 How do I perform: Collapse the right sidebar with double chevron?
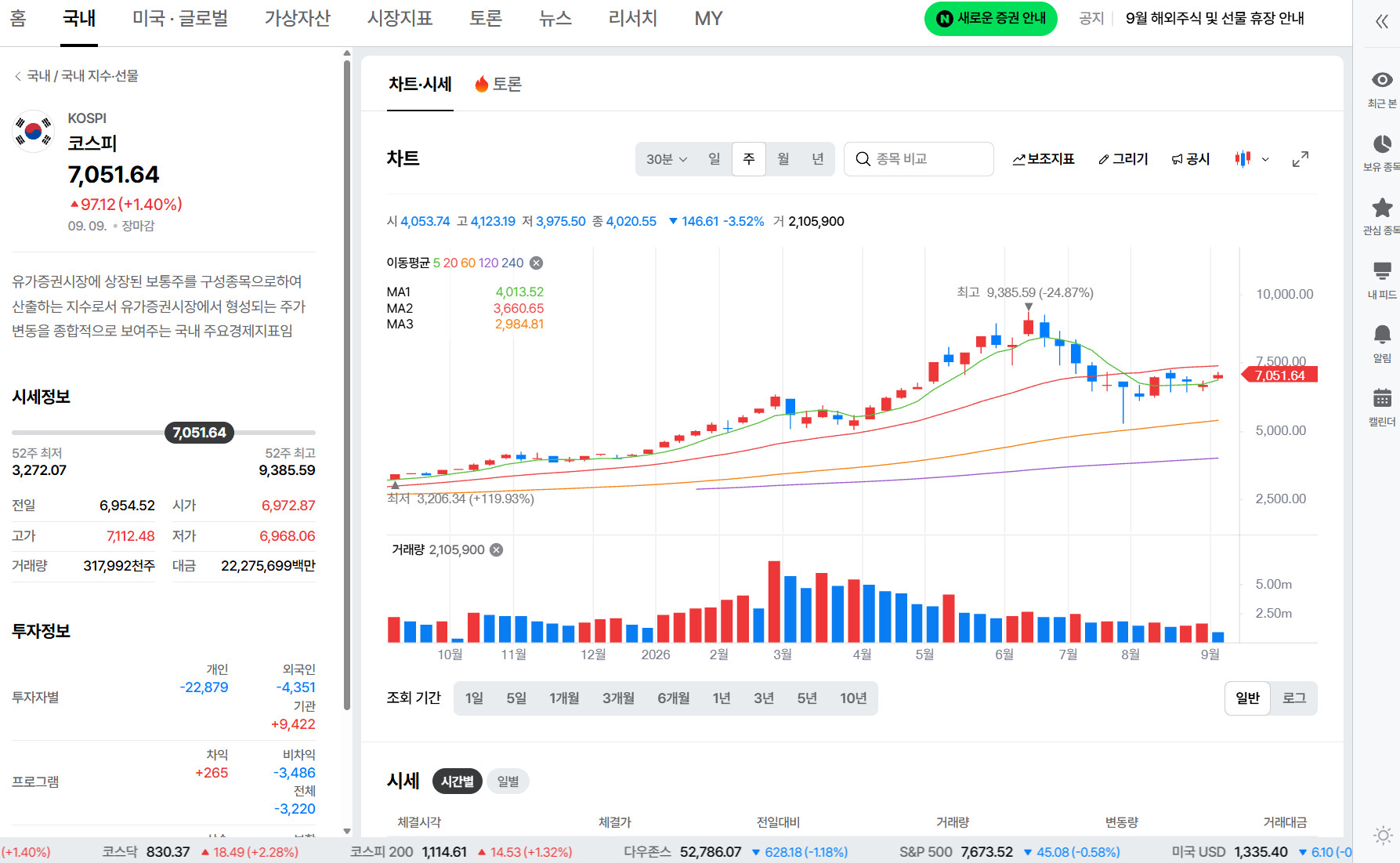click(1382, 21)
